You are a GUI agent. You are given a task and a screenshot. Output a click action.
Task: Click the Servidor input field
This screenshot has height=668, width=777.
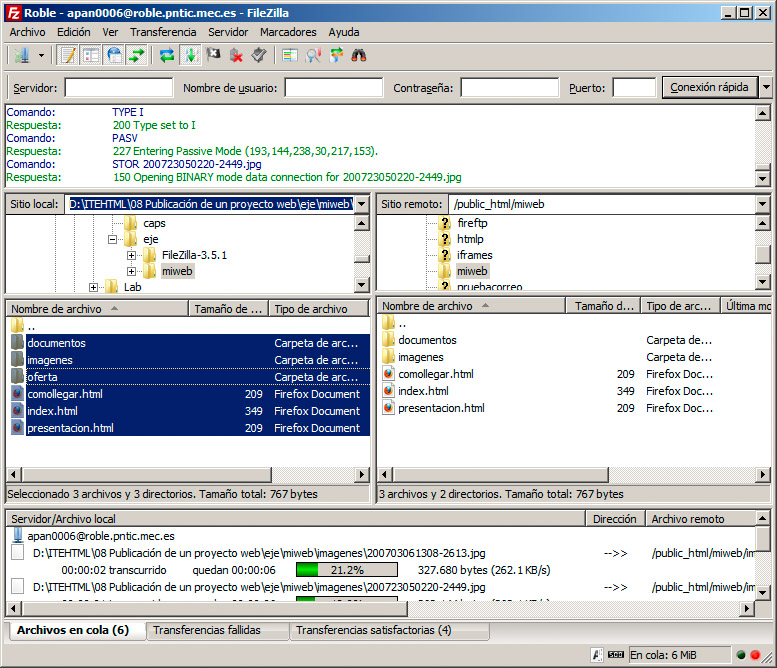click(119, 87)
